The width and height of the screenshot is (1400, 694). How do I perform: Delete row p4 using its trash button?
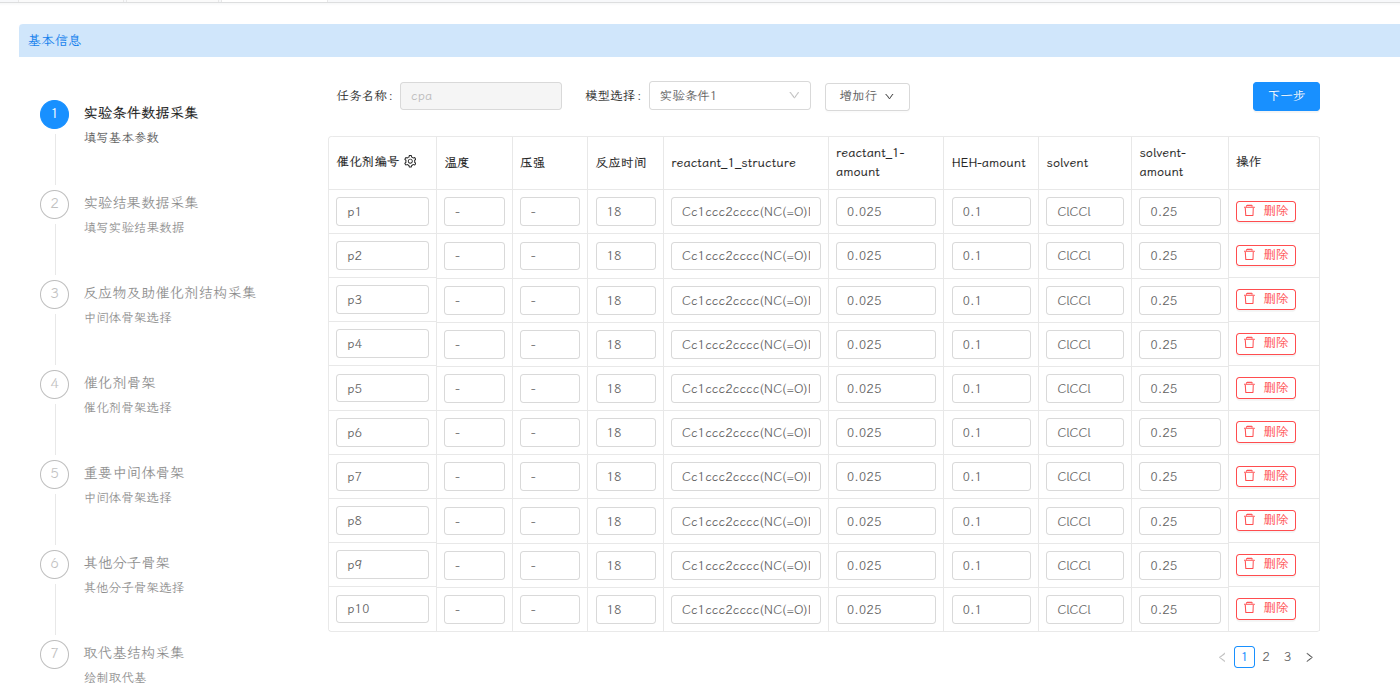click(1265, 343)
